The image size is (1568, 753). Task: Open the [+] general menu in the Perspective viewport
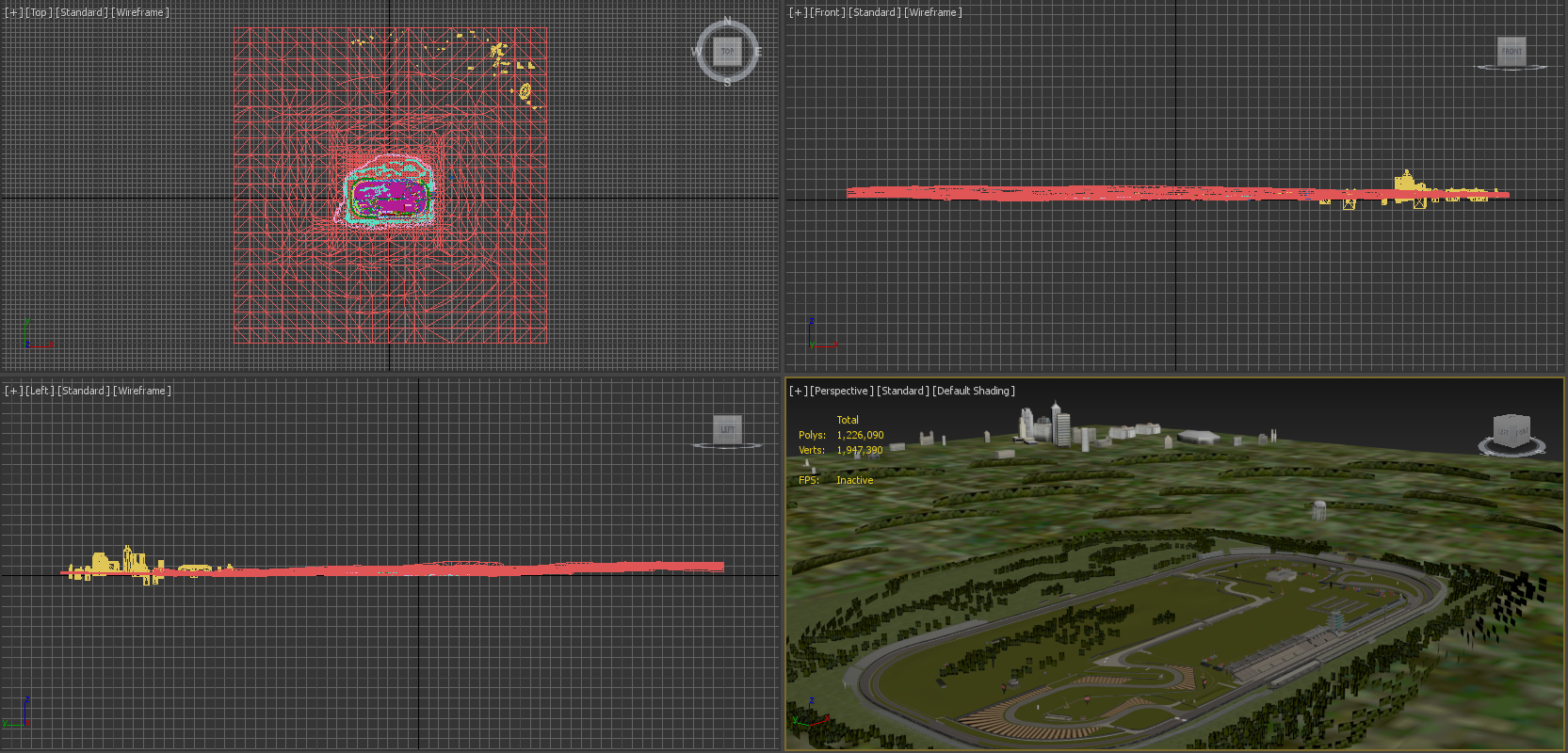pos(798,391)
